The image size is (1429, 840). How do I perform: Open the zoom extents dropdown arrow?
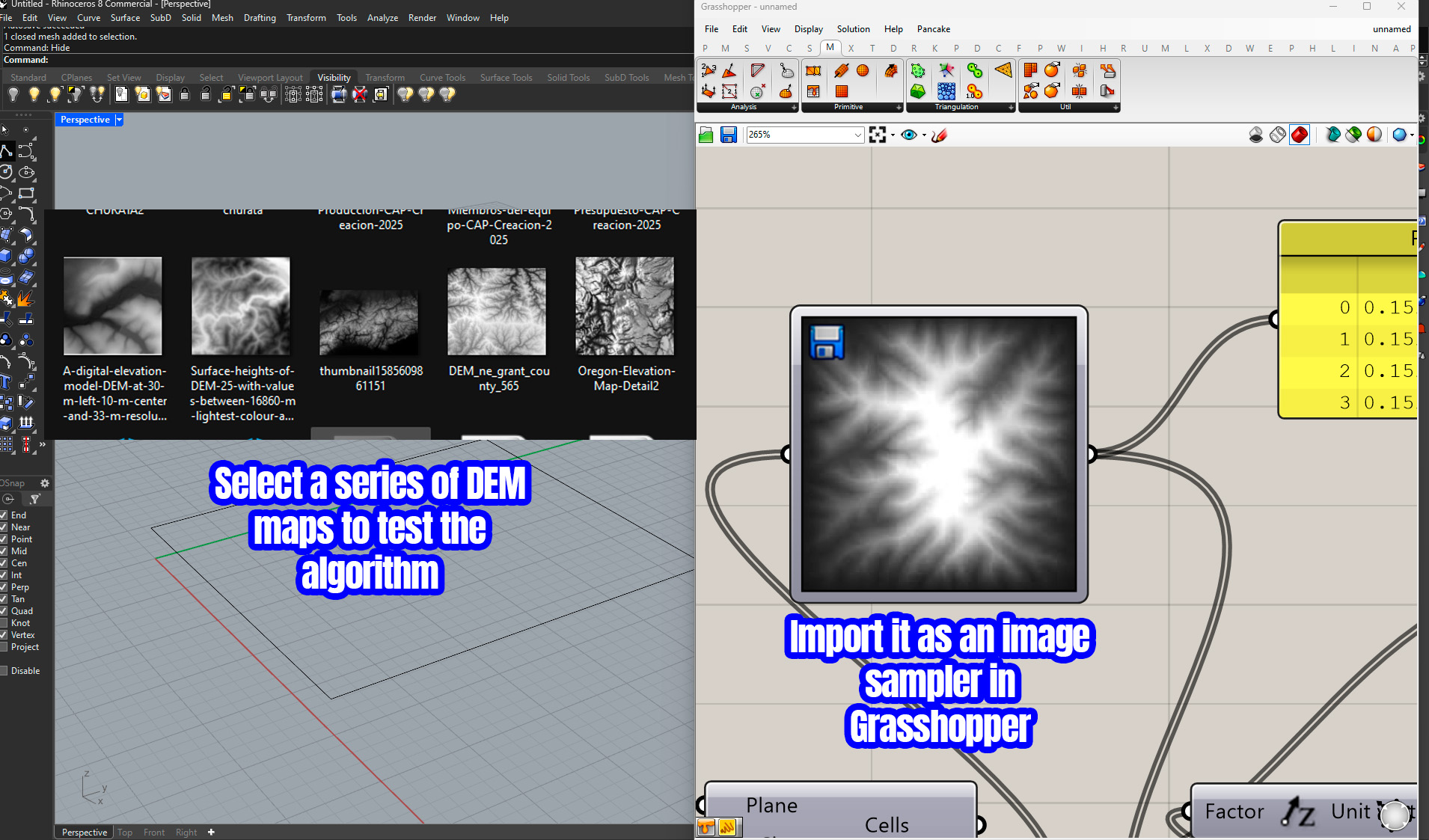[893, 135]
